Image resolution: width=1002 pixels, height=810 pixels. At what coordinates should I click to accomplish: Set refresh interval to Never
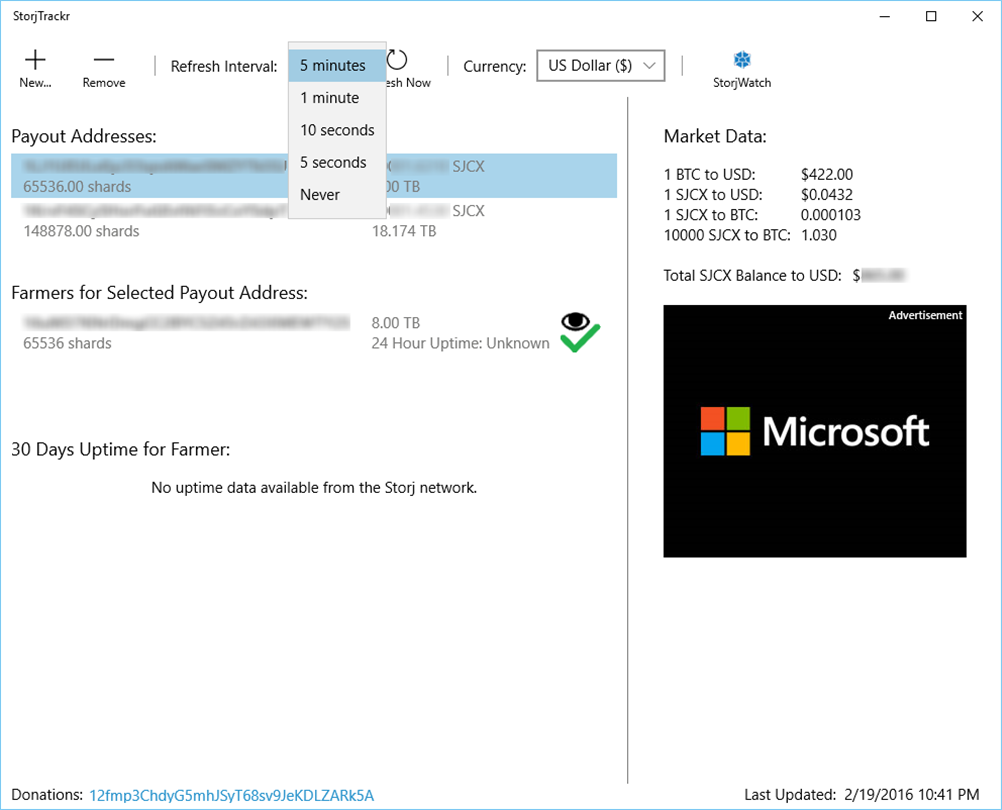click(x=337, y=195)
